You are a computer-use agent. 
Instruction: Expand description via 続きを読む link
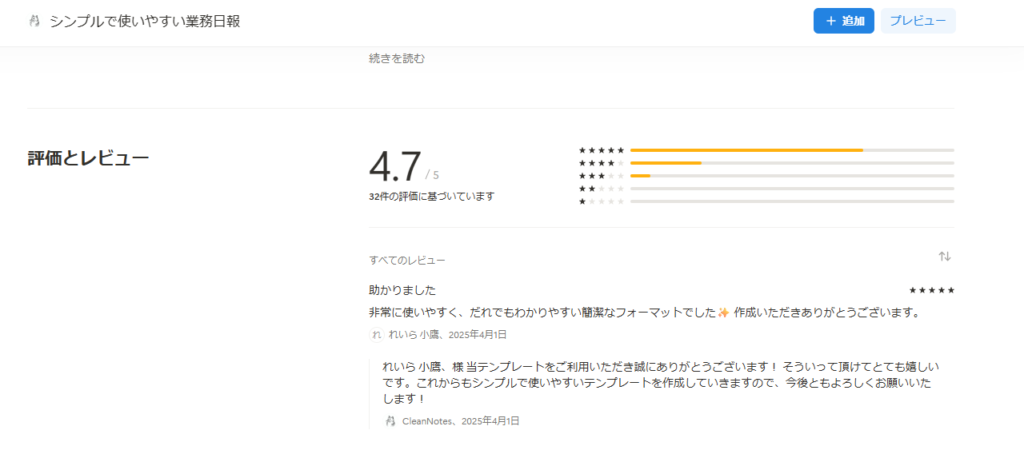click(396, 59)
